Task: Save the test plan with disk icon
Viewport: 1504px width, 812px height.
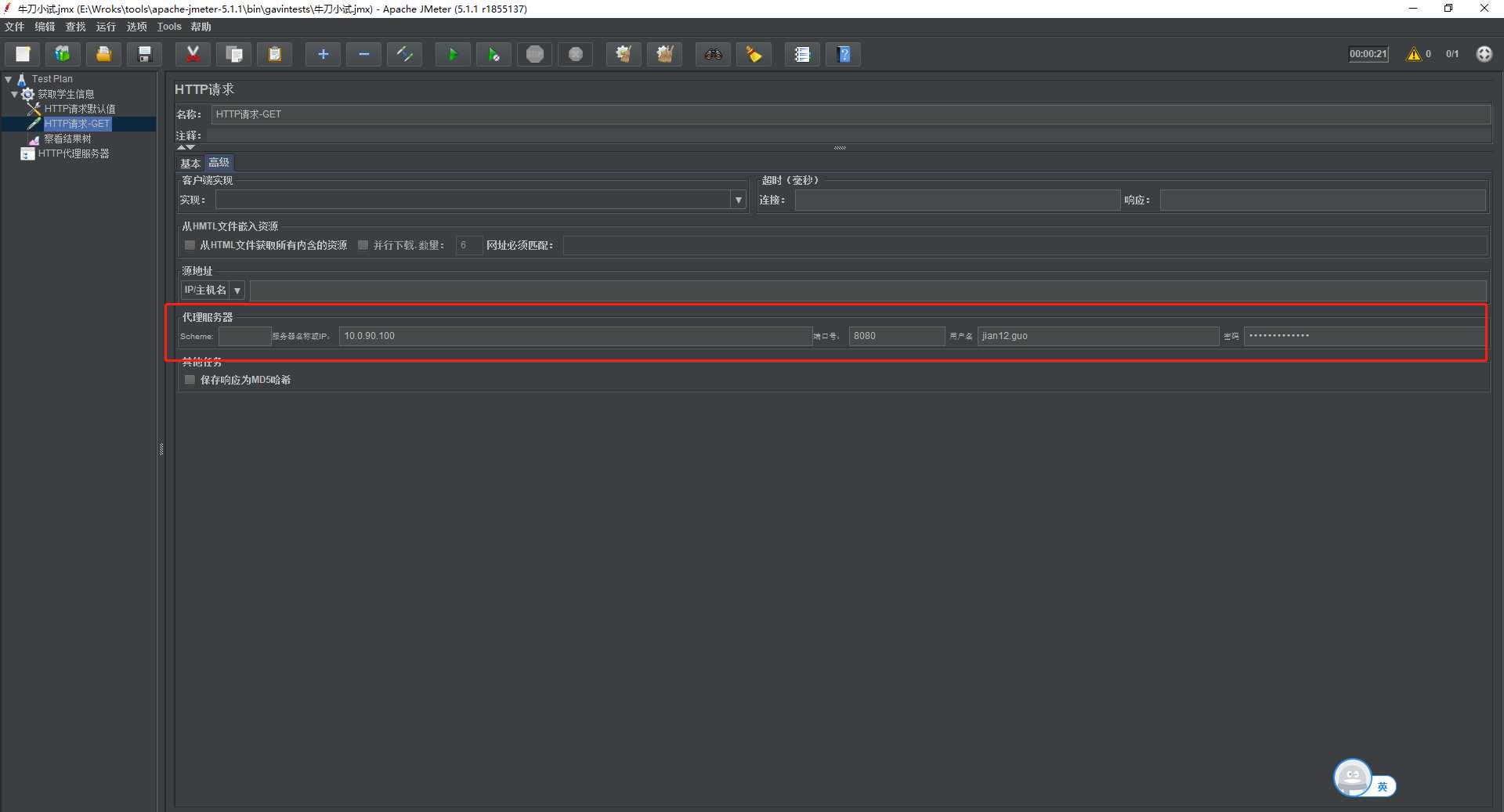Action: click(145, 54)
